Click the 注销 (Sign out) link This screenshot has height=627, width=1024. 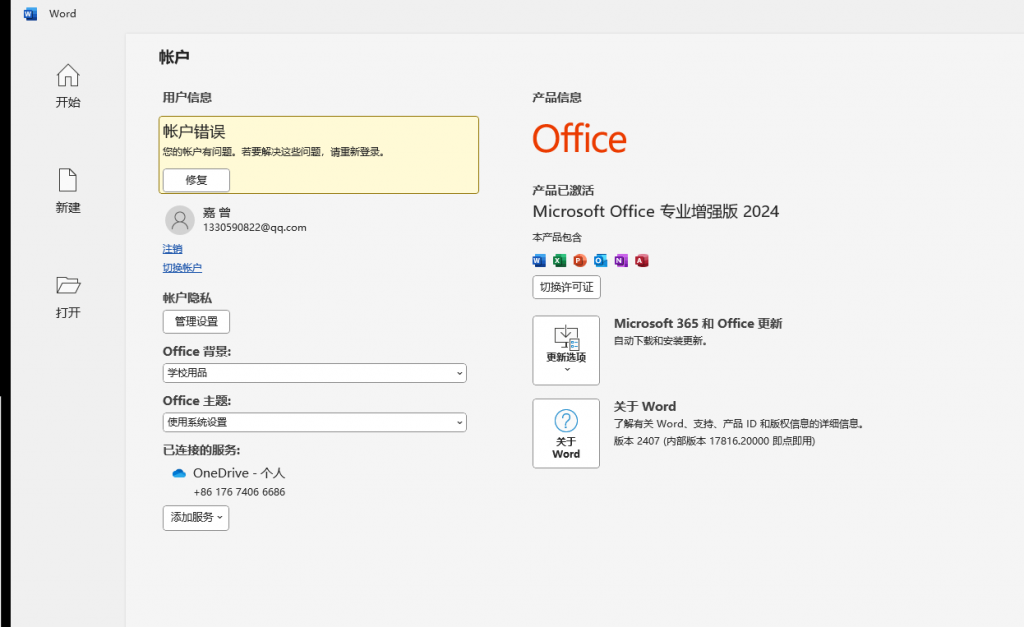coord(173,248)
